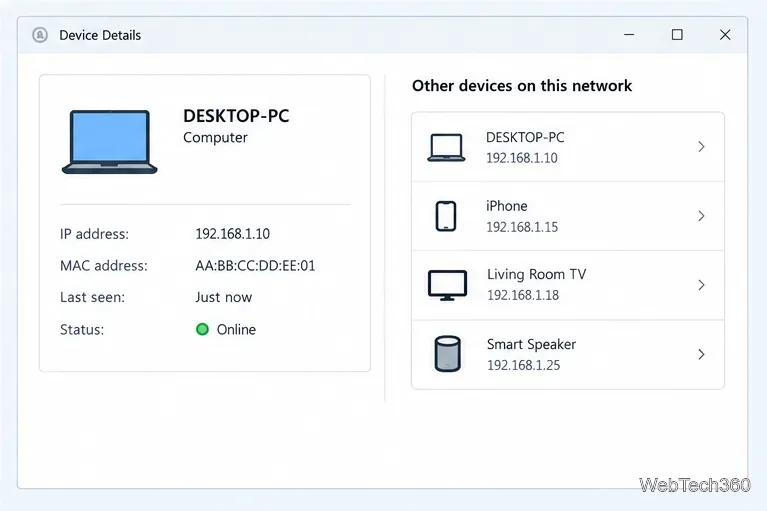Click IP 192.168.1.10 in the devices list
This screenshot has width=767, height=511.
(521, 158)
